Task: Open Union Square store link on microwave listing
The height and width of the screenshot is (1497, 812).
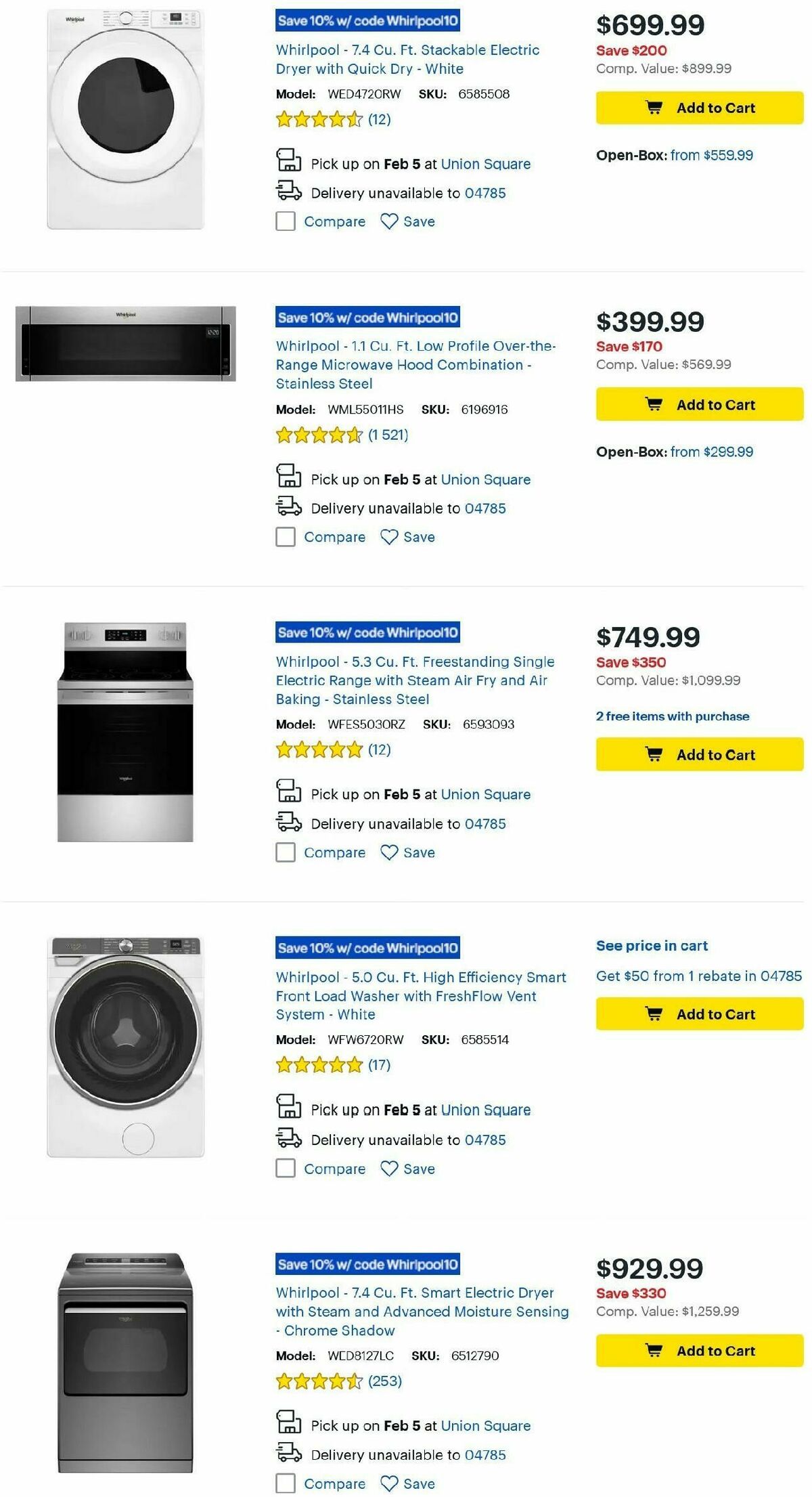Action: (486, 479)
